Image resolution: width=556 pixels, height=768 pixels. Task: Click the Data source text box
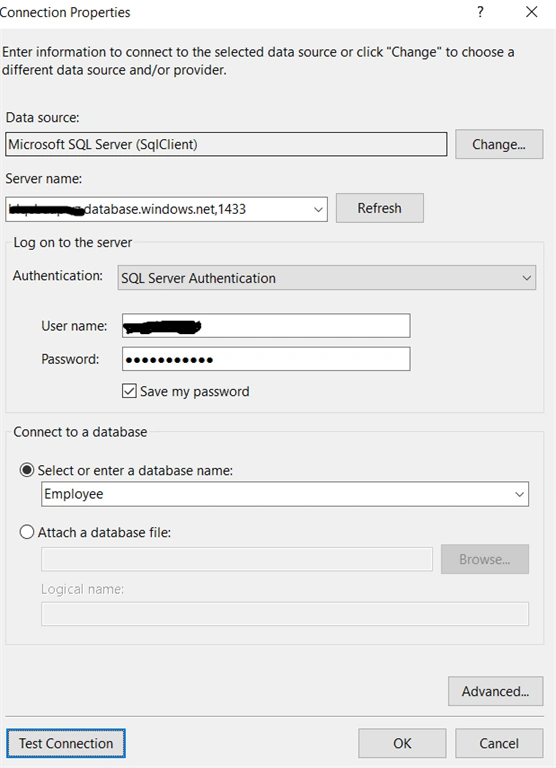pos(226,144)
